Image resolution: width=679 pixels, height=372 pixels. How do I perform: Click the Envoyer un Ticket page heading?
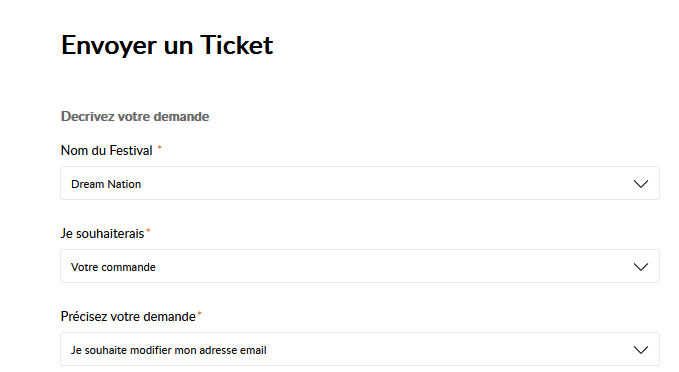[x=167, y=45]
